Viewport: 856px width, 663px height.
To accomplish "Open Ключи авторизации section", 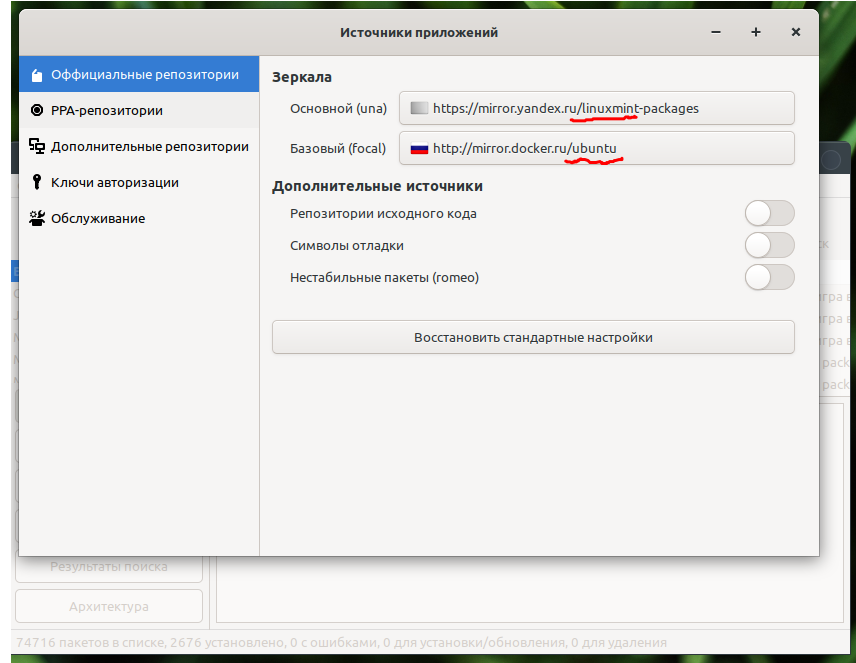I will pyautogui.click(x=139, y=182).
